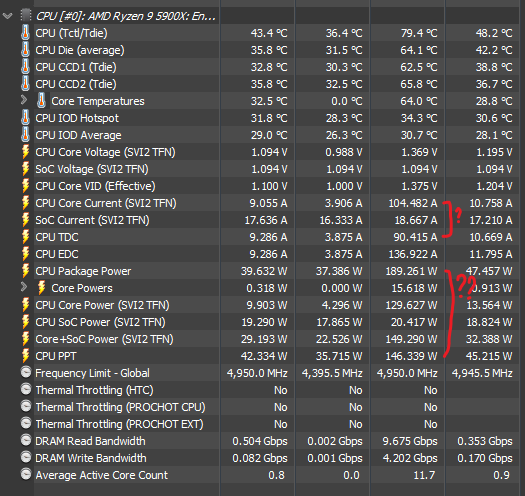Click clock icon of Average Active Core Count
This screenshot has height=496, width=525.
click(x=26, y=475)
